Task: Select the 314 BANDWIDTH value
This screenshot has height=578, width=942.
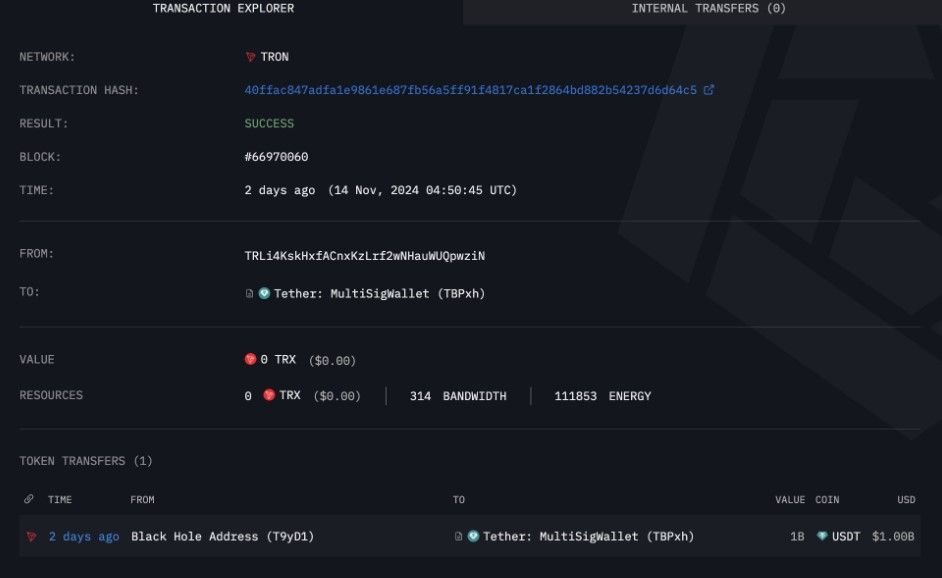Action: coord(458,396)
